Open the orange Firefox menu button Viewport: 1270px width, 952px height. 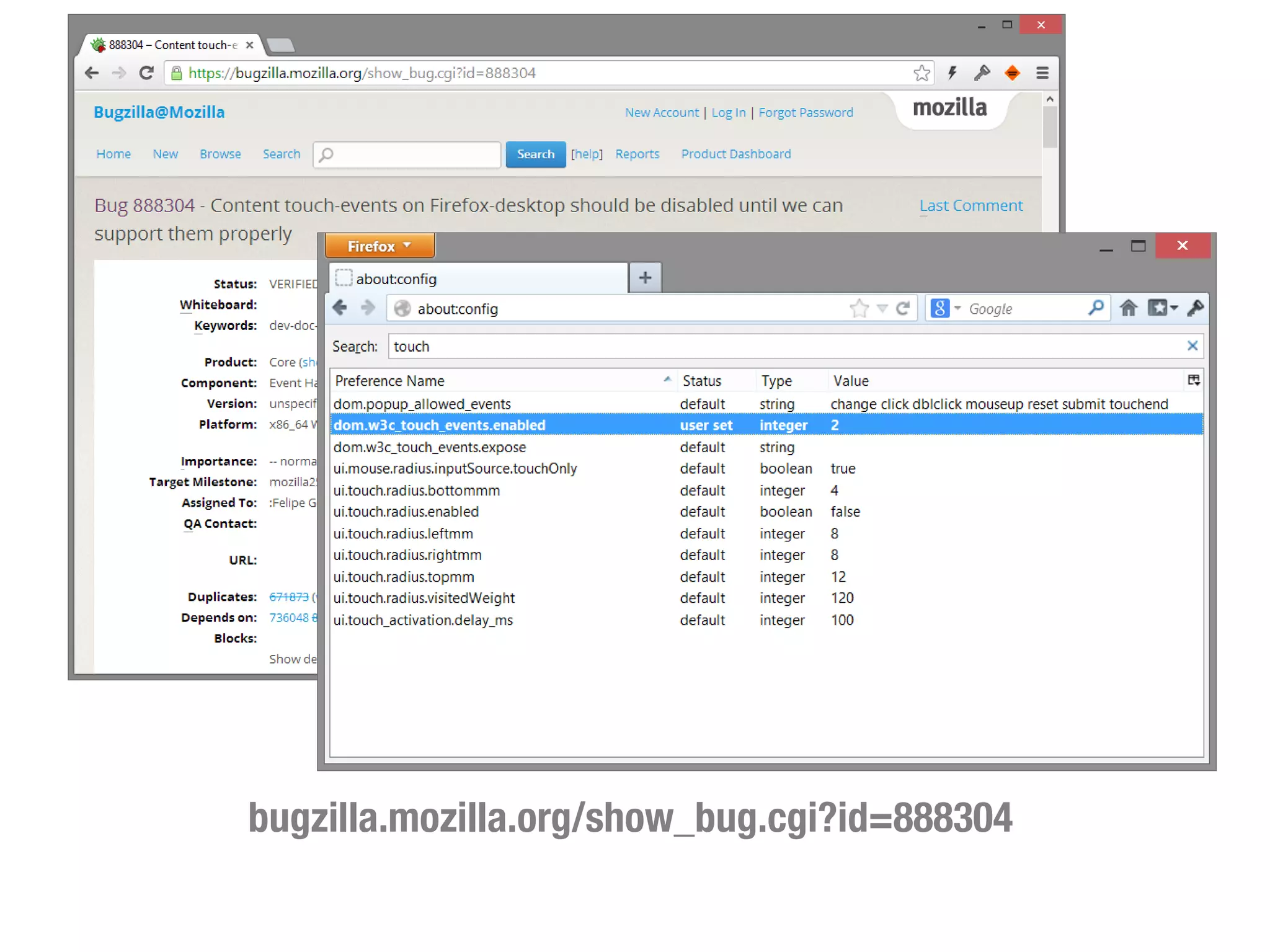(380, 246)
